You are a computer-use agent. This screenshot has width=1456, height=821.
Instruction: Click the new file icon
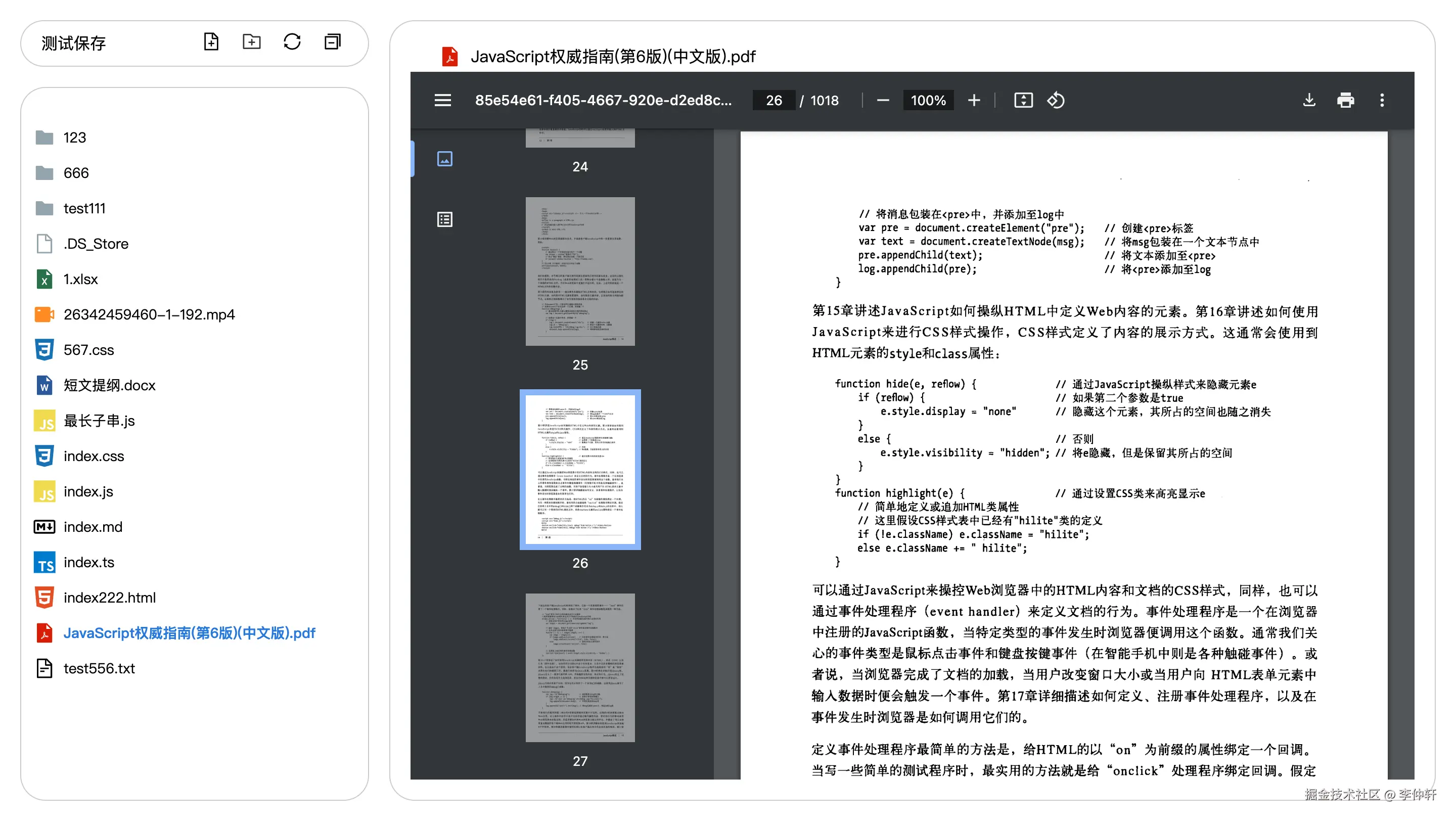click(x=211, y=42)
